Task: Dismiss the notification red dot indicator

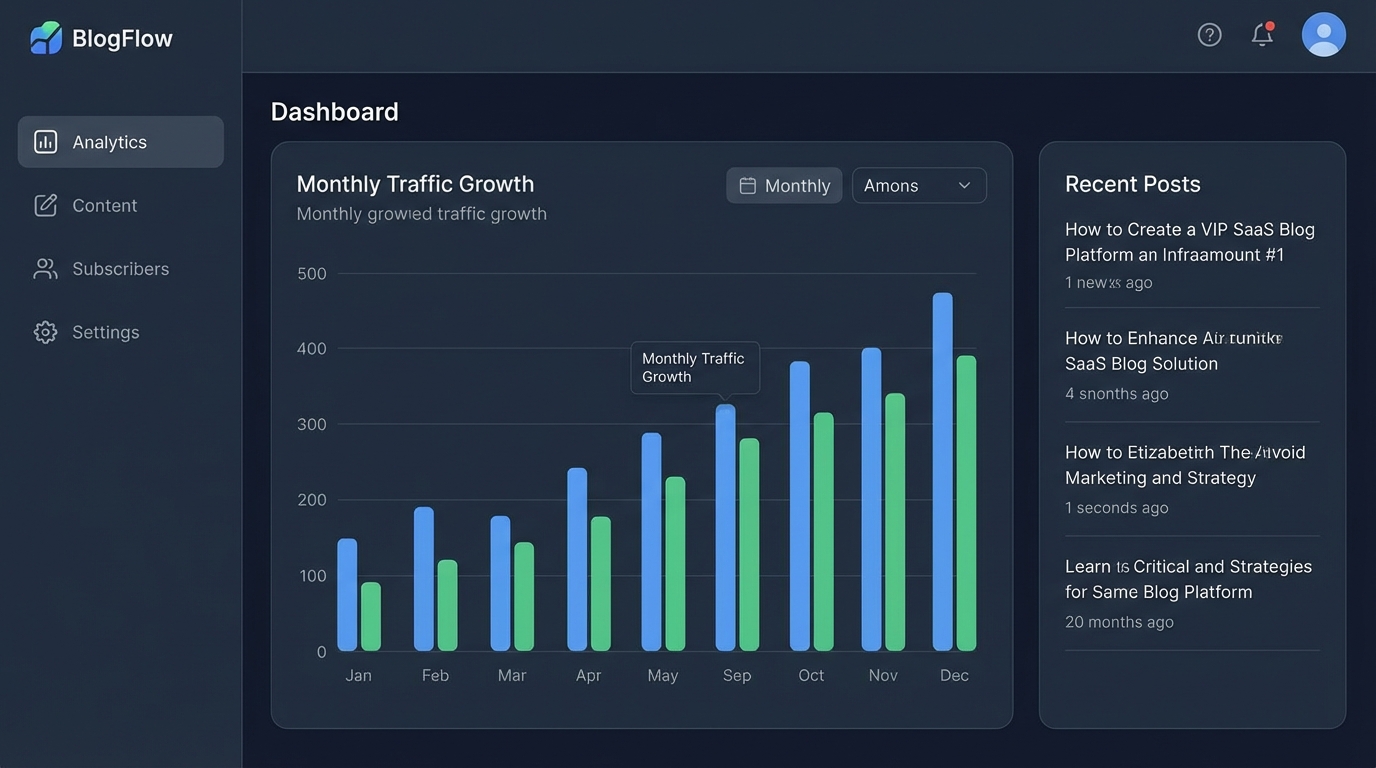Action: tap(1271, 25)
